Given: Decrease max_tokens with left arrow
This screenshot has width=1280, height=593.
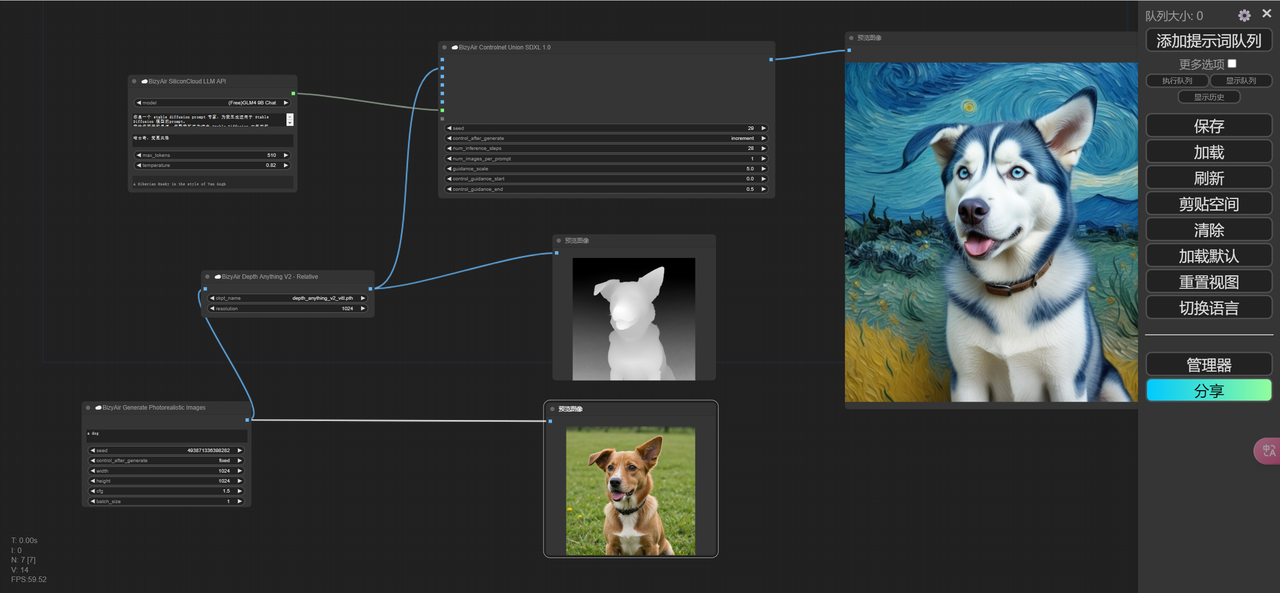Looking at the screenshot, I should (138, 155).
